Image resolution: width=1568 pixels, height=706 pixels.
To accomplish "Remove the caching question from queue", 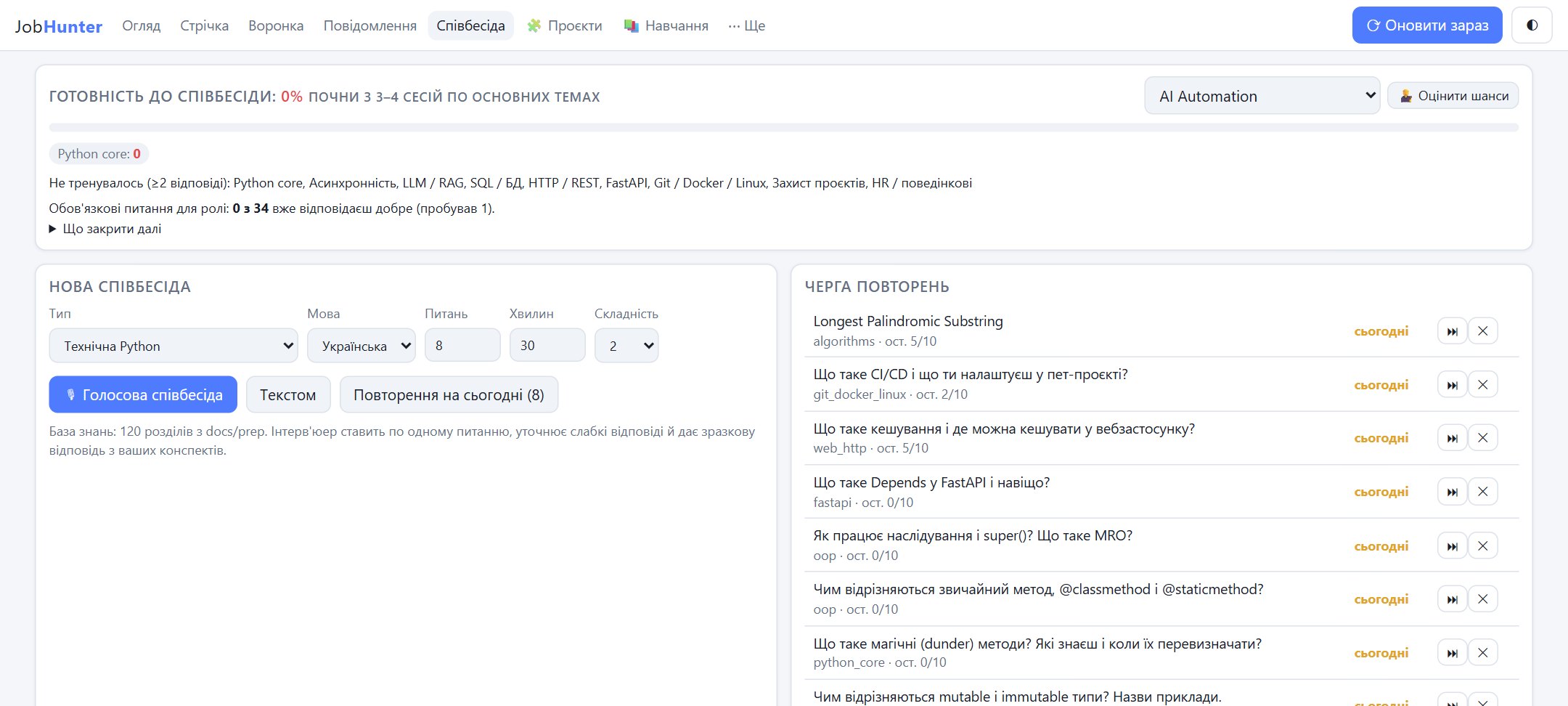I will tap(1483, 438).
